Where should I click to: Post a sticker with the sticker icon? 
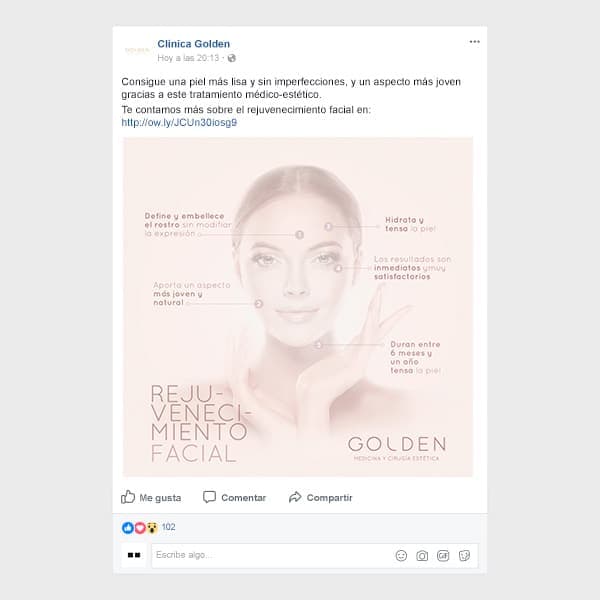point(464,556)
